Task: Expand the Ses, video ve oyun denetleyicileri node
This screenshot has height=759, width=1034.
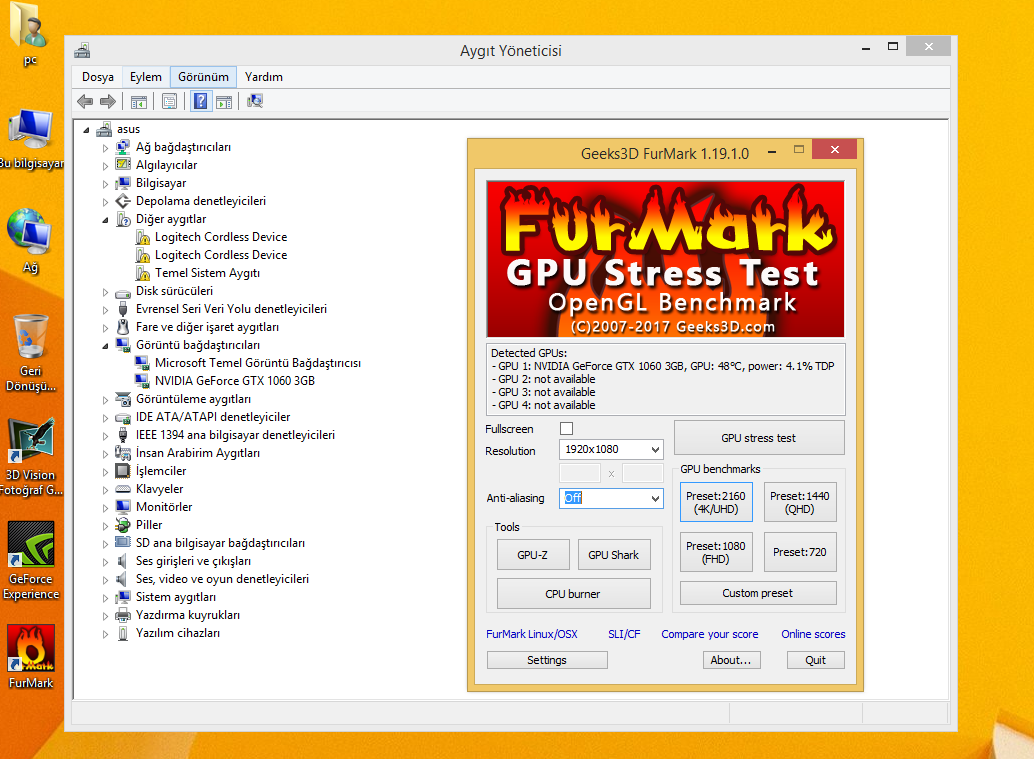Action: tap(106, 580)
